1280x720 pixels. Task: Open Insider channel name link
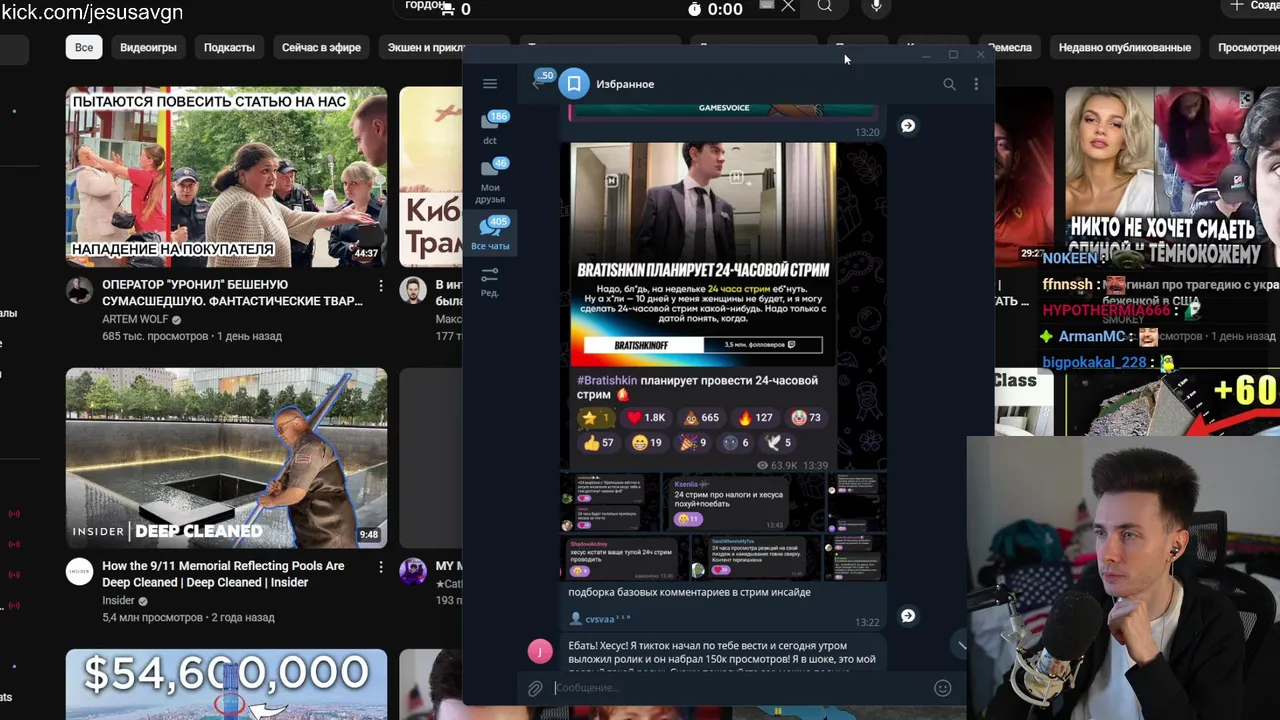[x=118, y=601]
